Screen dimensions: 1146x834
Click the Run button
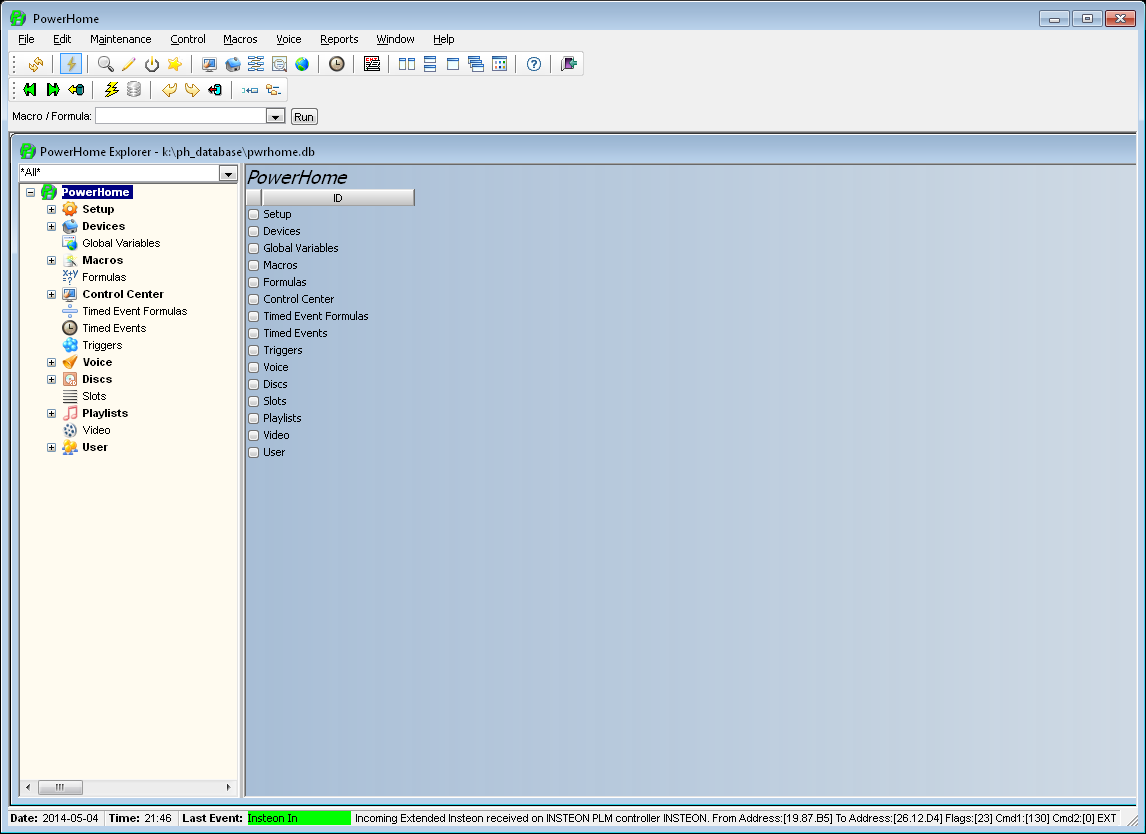point(304,117)
